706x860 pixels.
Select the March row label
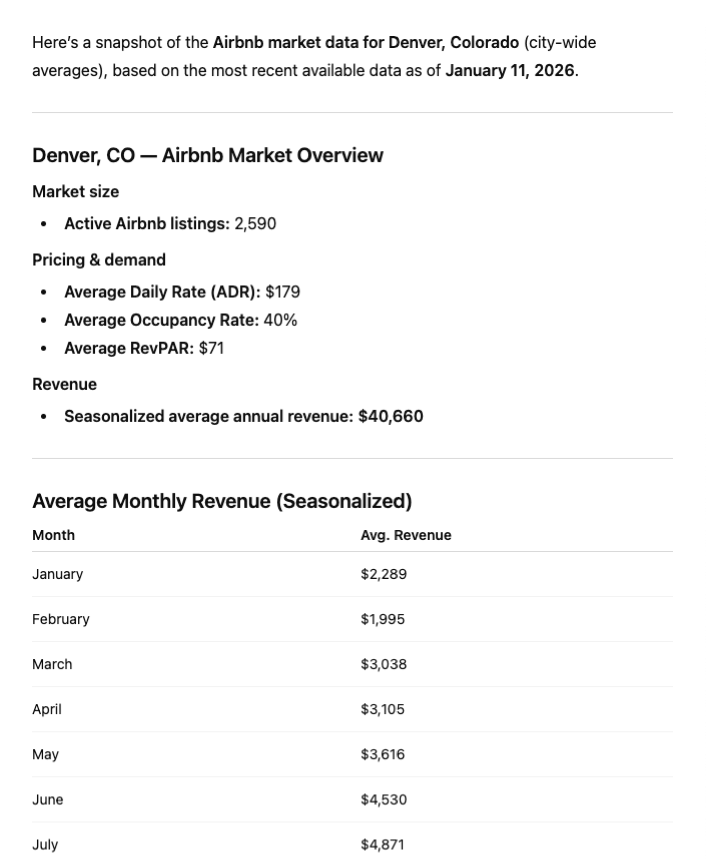click(52, 664)
